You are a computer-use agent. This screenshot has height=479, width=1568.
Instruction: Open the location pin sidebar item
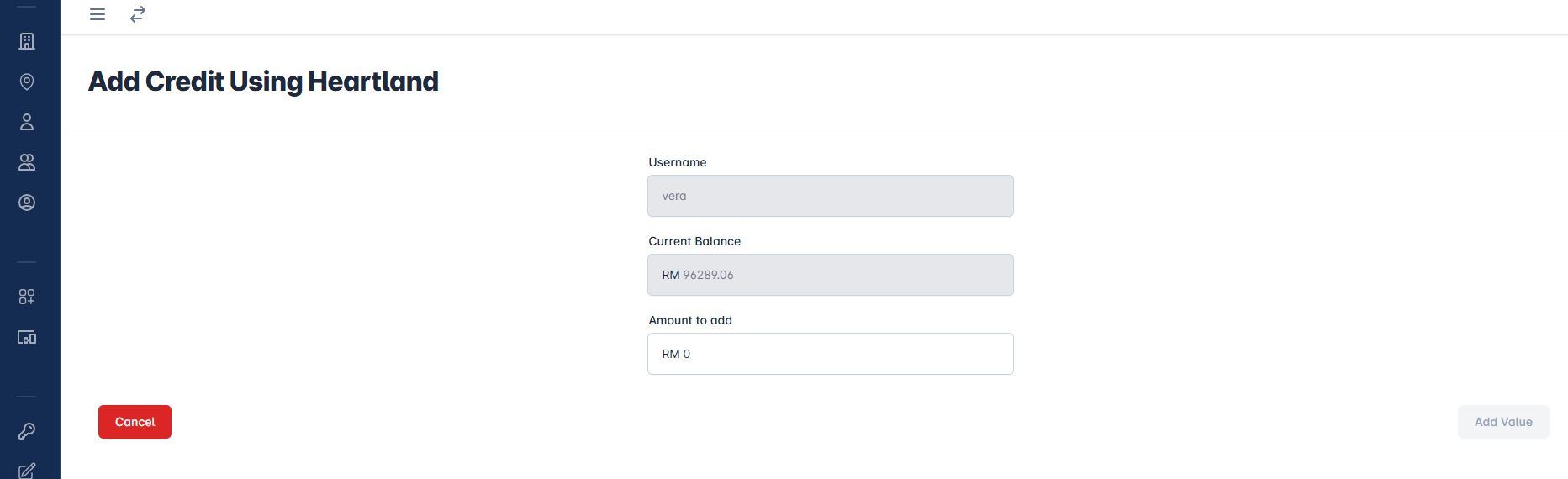tap(27, 82)
